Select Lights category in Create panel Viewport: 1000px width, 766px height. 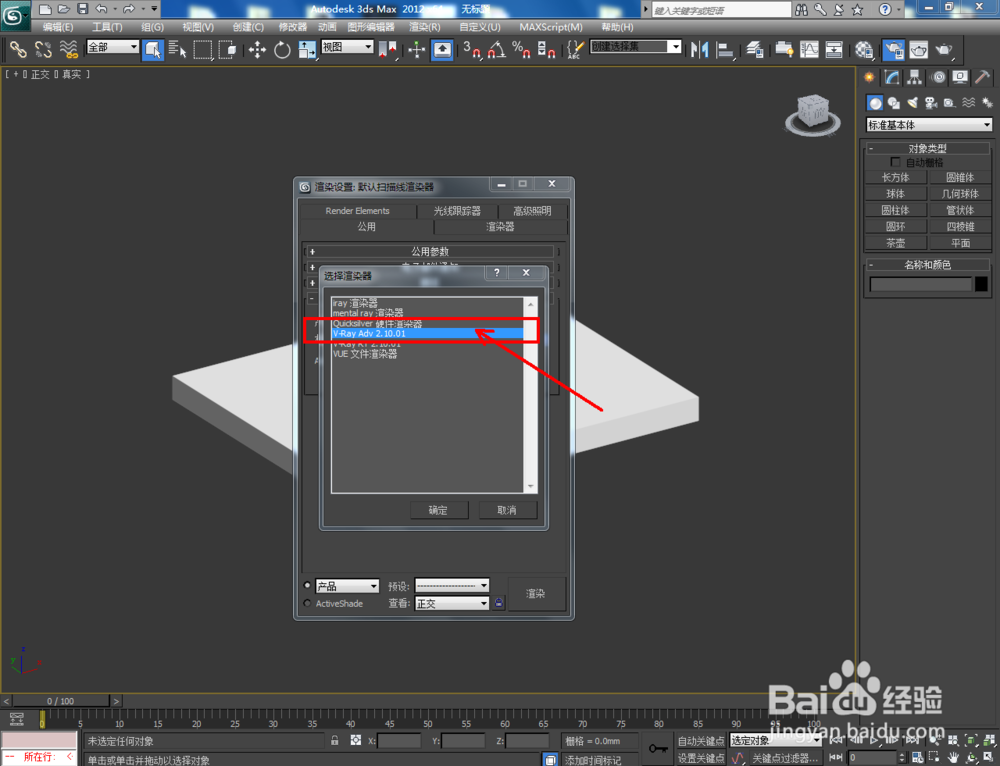(913, 102)
